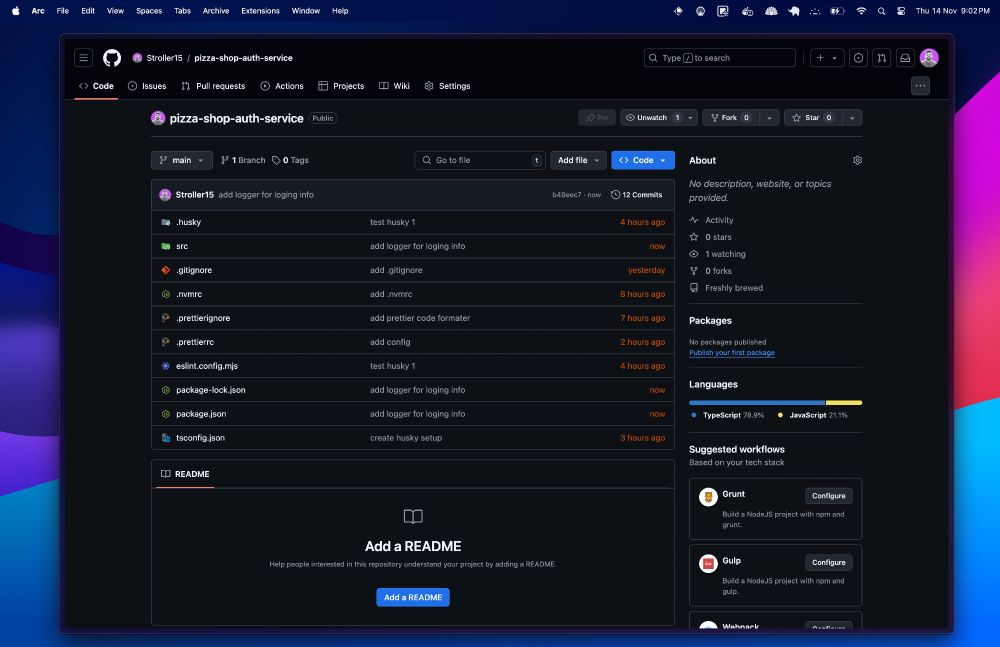Click the Grunt workflow logo
The image size is (1000, 647).
708,496
